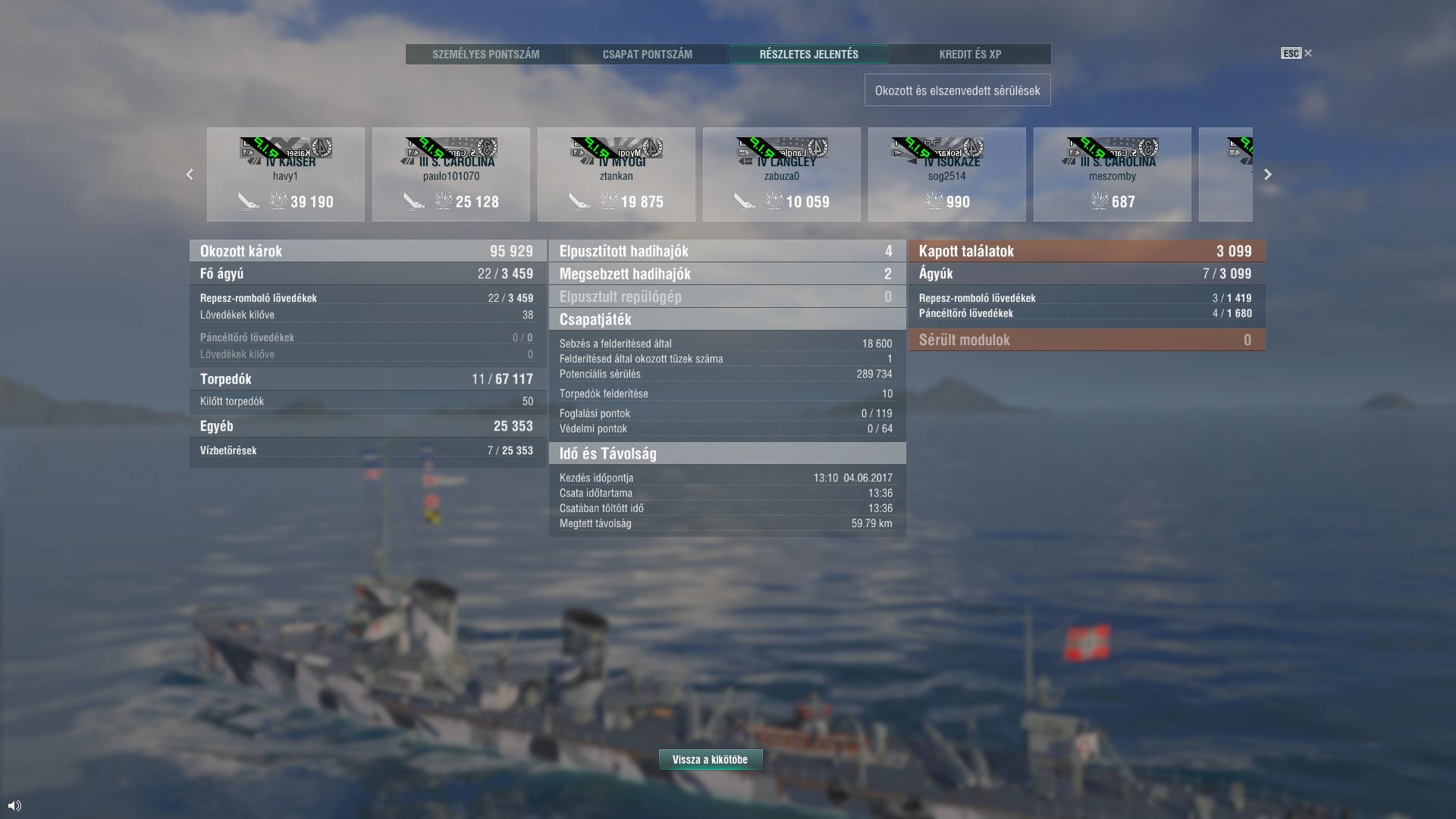1456x819 pixels.
Task: Select the Kaiser havy1 ship card
Action: 286,174
